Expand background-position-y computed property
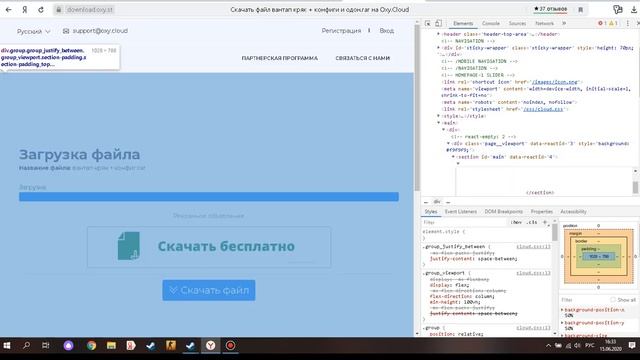 point(562,323)
